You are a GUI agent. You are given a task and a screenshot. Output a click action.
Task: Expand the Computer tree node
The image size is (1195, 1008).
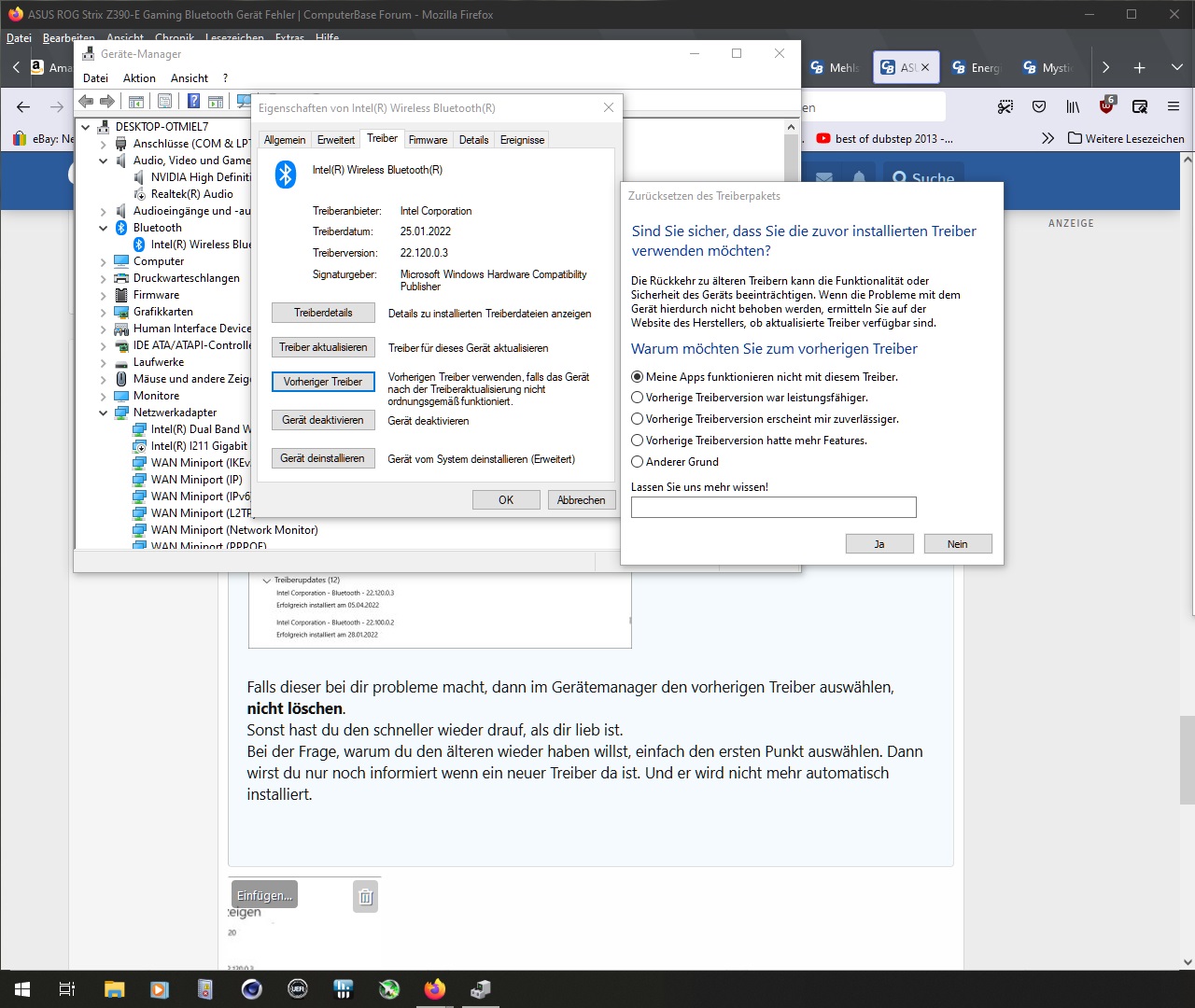pyautogui.click(x=104, y=262)
